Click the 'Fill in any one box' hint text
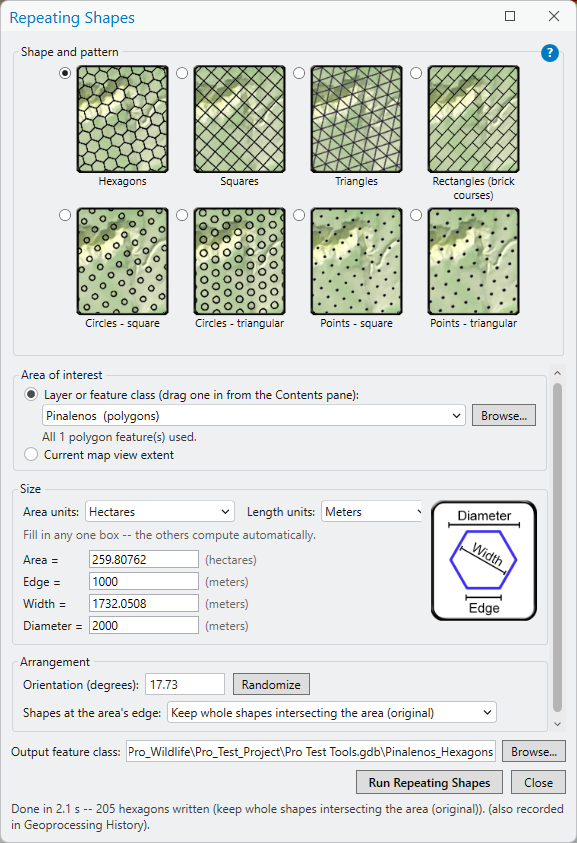This screenshot has height=843, width=577. 169,535
